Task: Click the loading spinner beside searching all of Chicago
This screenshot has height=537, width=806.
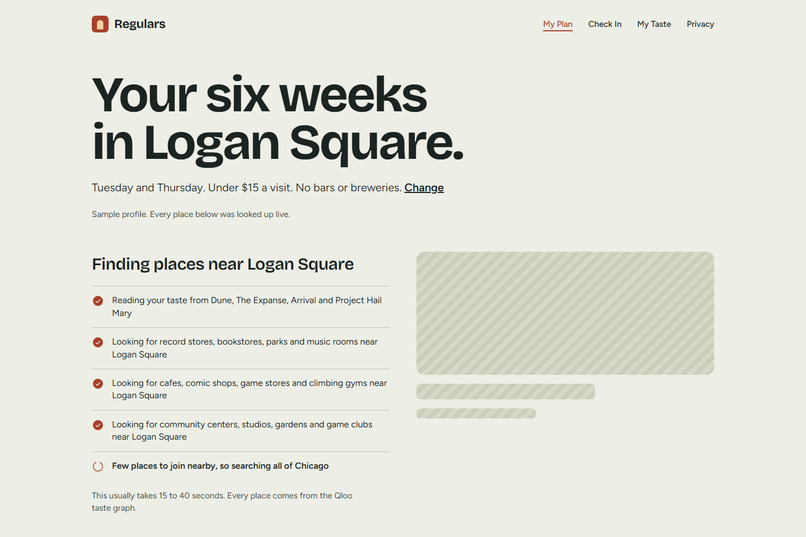Action: pos(98,466)
